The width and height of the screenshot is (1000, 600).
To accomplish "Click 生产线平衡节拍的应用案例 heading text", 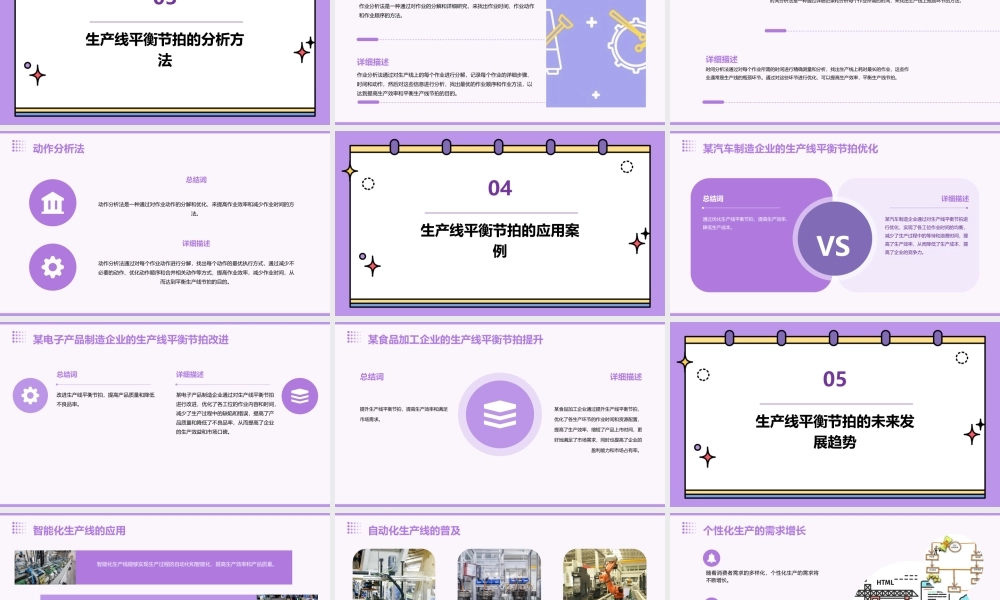I will (500, 240).
